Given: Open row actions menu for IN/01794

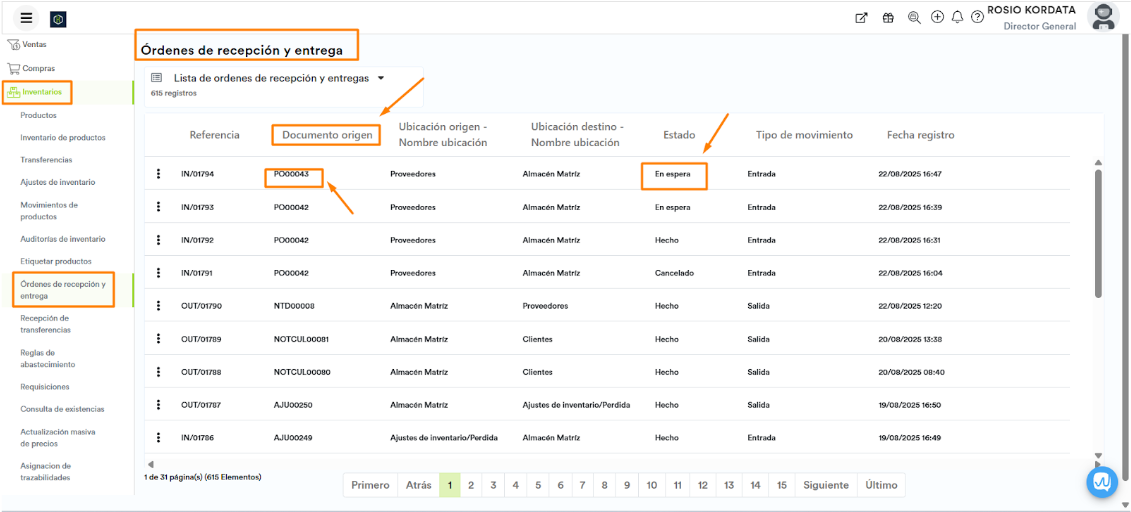Looking at the screenshot, I should pos(158,174).
